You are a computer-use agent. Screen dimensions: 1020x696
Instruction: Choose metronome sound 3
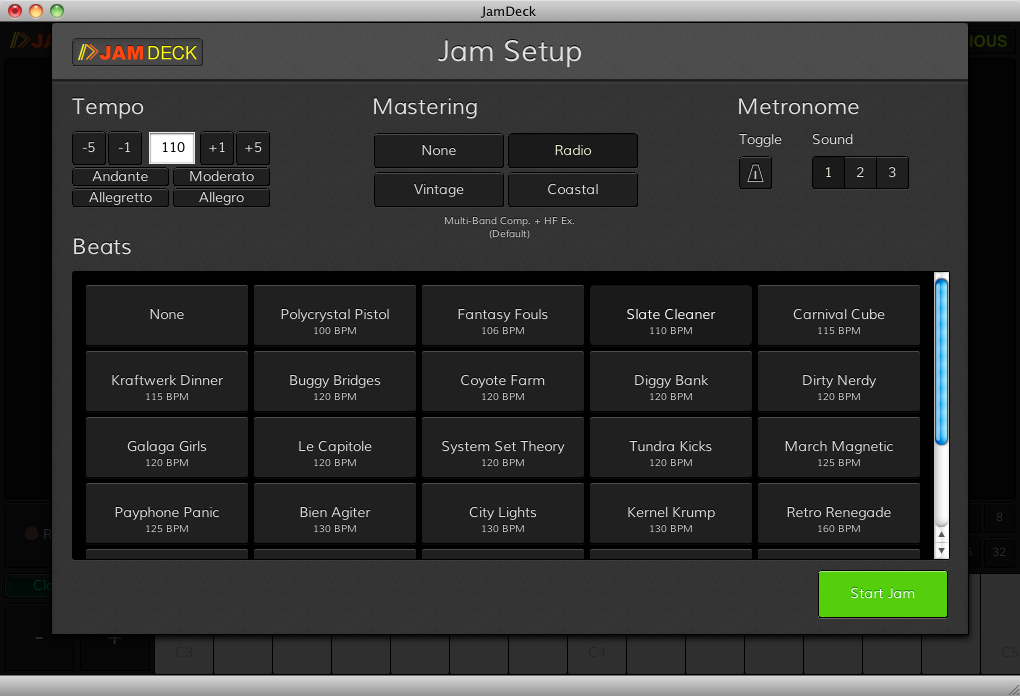tap(892, 172)
